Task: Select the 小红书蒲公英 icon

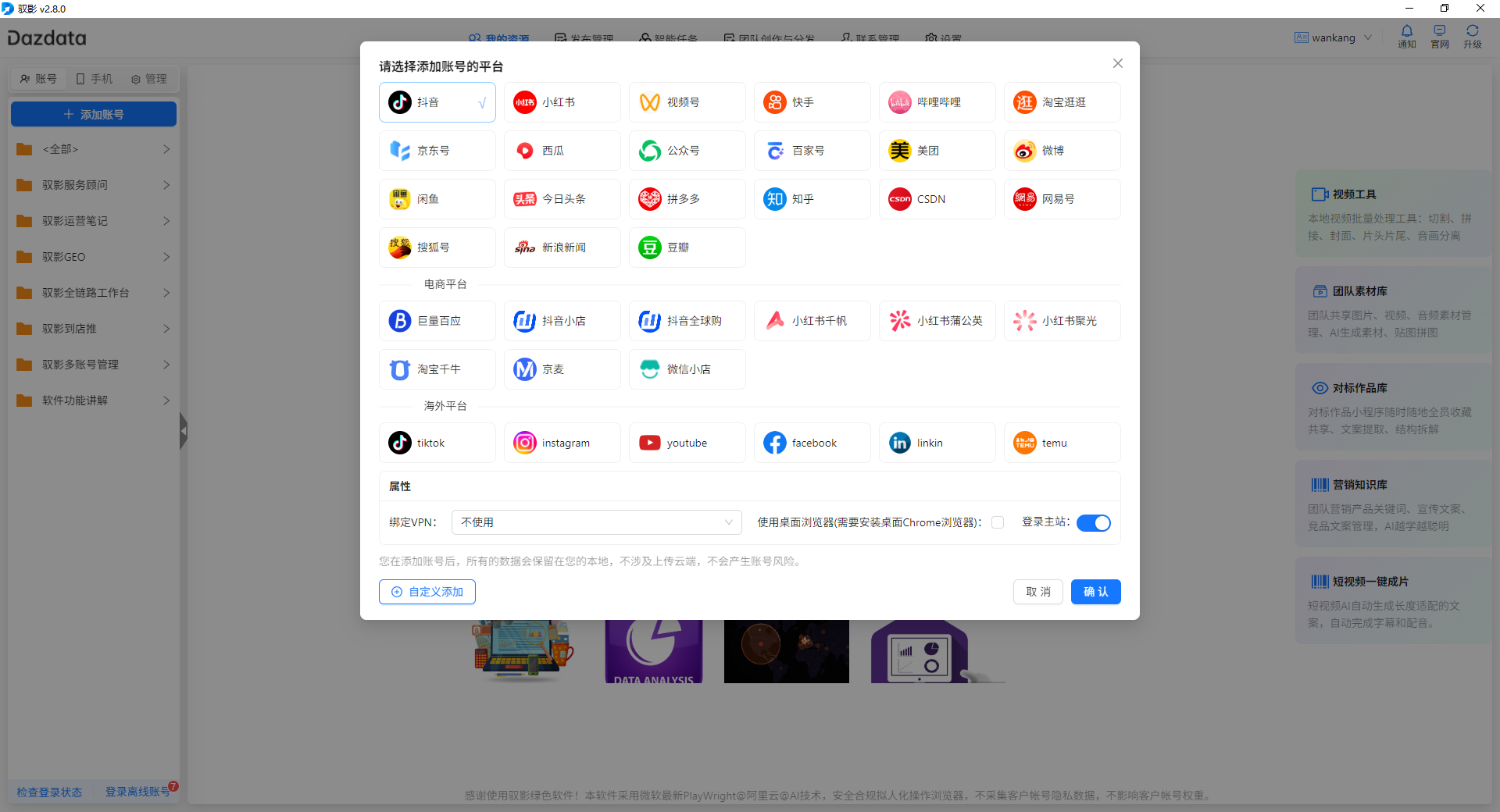Action: tap(900, 321)
